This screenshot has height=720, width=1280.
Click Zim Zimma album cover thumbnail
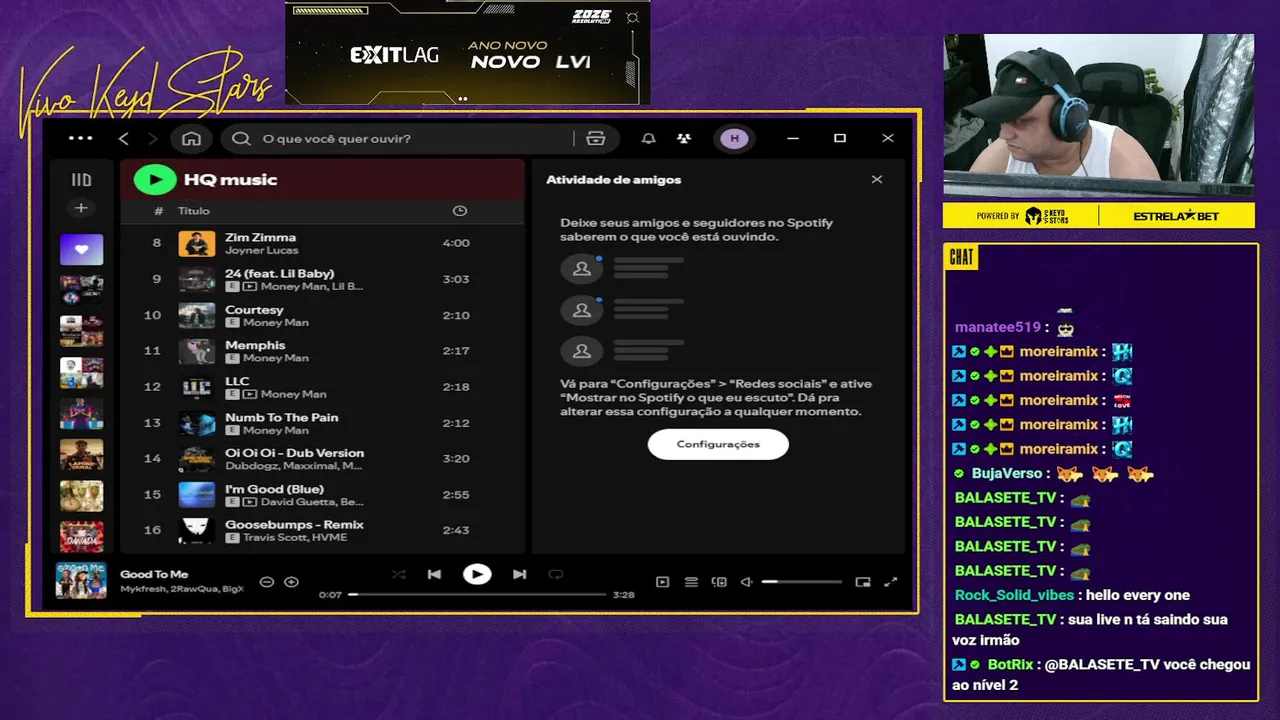197,243
